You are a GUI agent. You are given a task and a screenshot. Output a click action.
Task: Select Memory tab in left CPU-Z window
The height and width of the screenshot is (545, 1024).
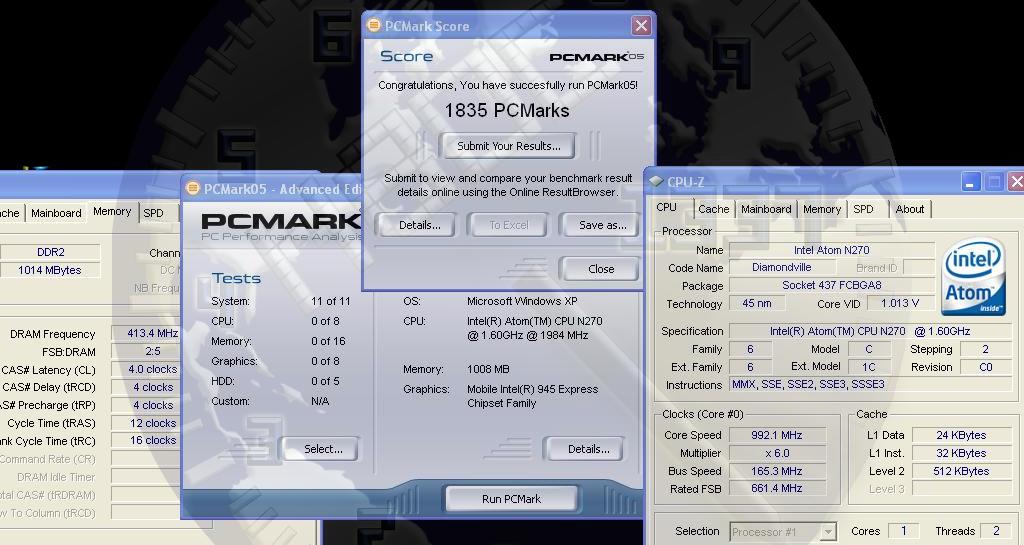click(112, 211)
